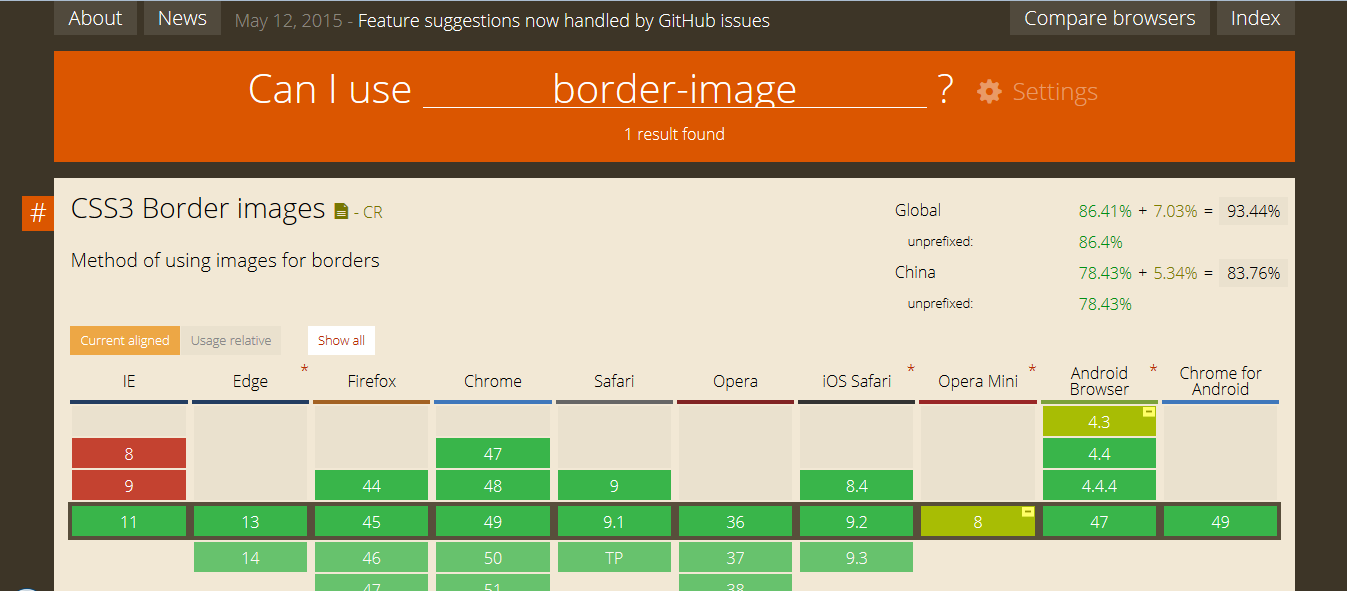
Task: Switch to Usage relative view
Action: [x=231, y=340]
